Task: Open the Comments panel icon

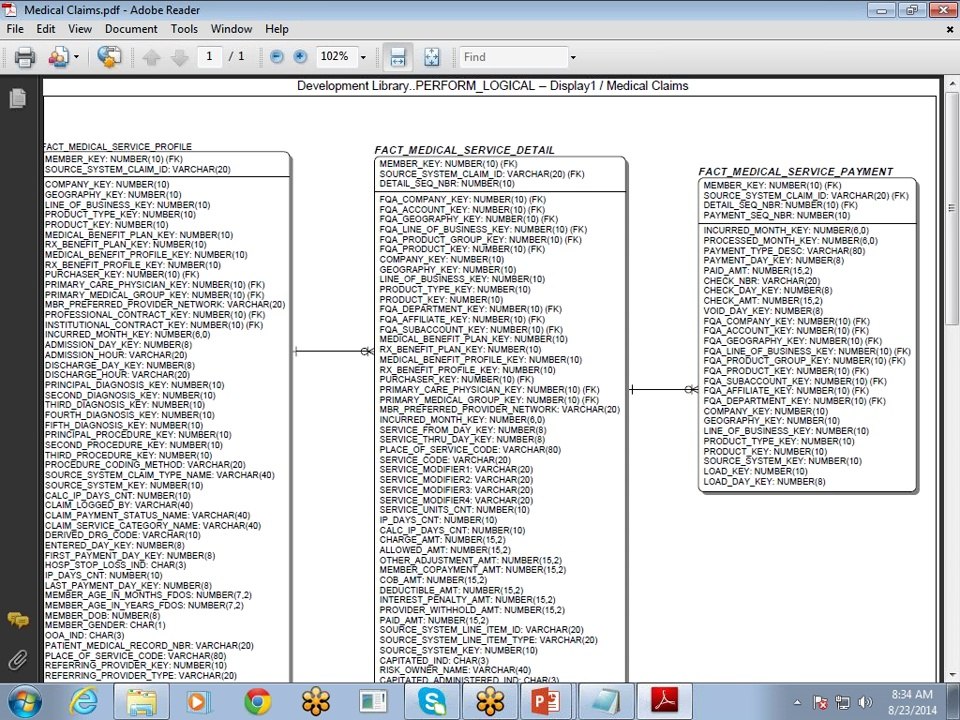Action: pyautogui.click(x=18, y=620)
